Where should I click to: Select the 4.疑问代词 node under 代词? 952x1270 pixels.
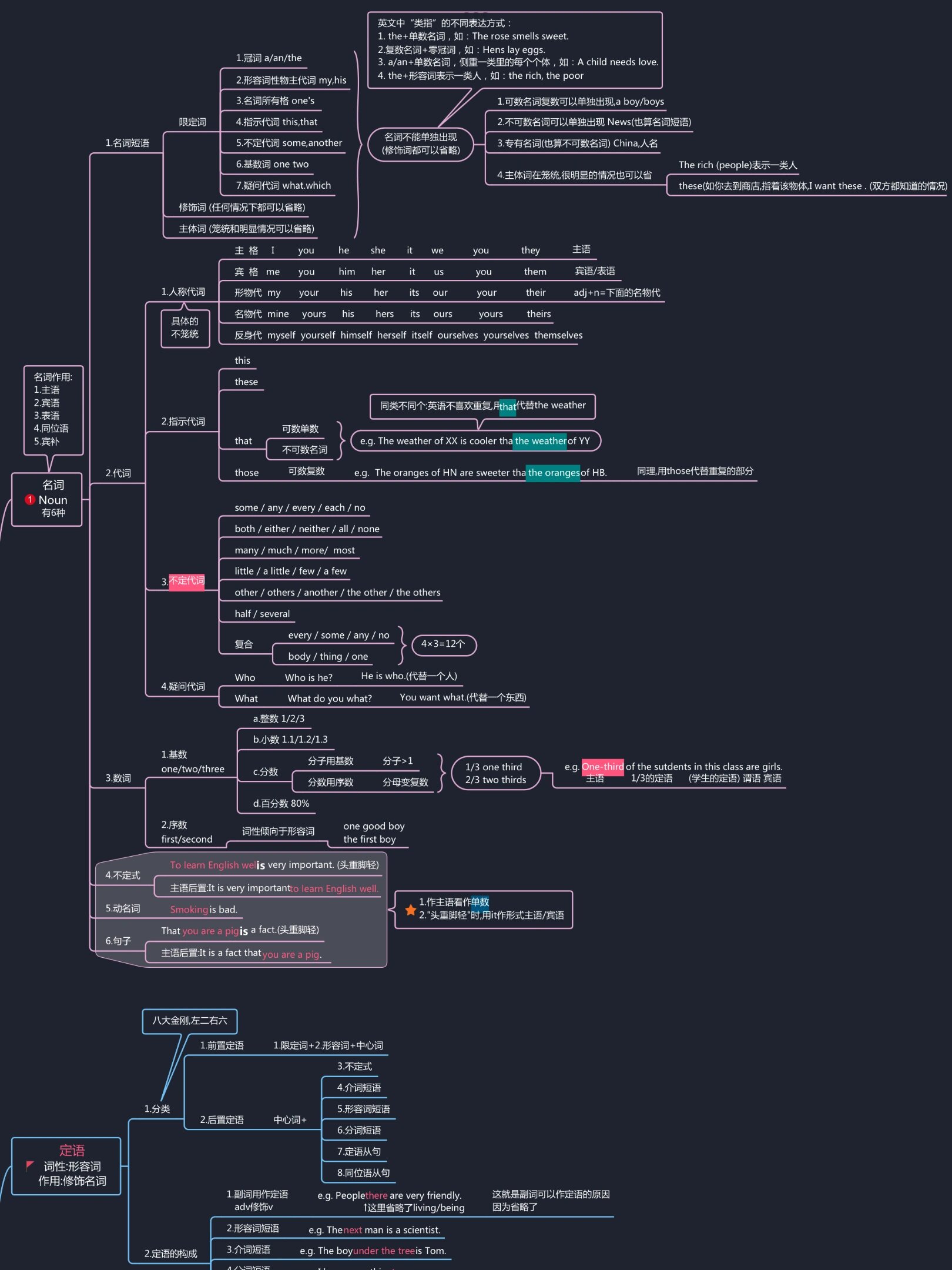(183, 686)
